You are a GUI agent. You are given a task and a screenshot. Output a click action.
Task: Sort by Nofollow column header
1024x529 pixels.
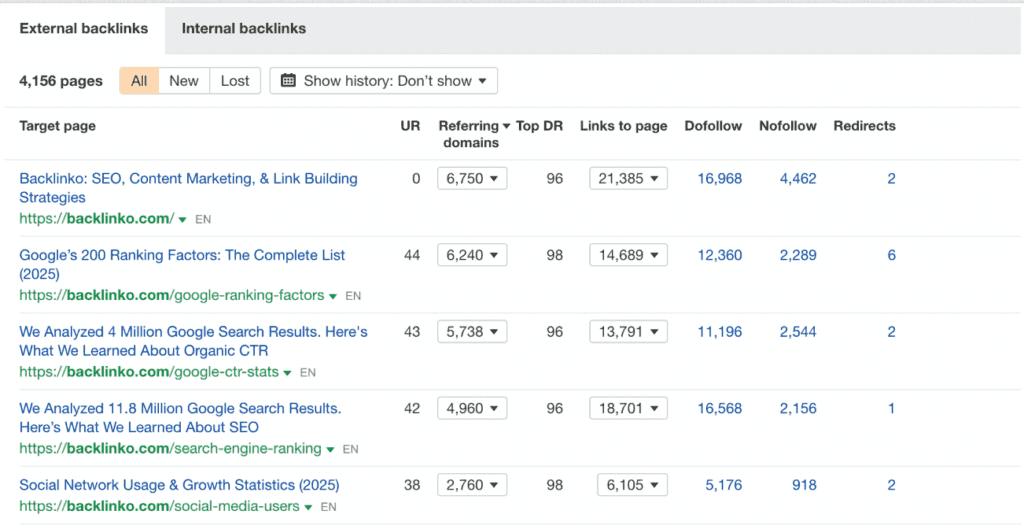788,126
